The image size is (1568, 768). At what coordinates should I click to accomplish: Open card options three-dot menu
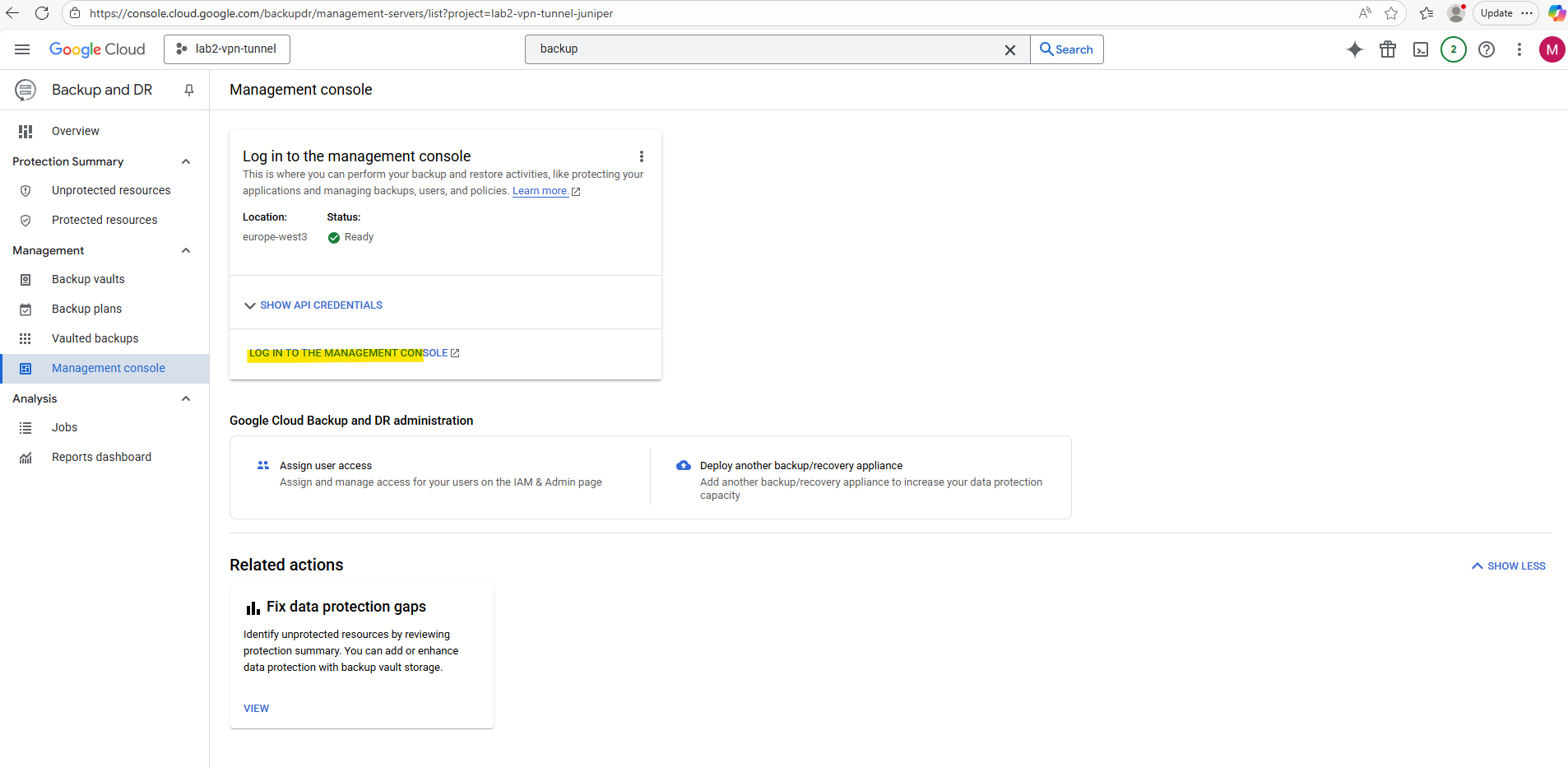point(642,156)
